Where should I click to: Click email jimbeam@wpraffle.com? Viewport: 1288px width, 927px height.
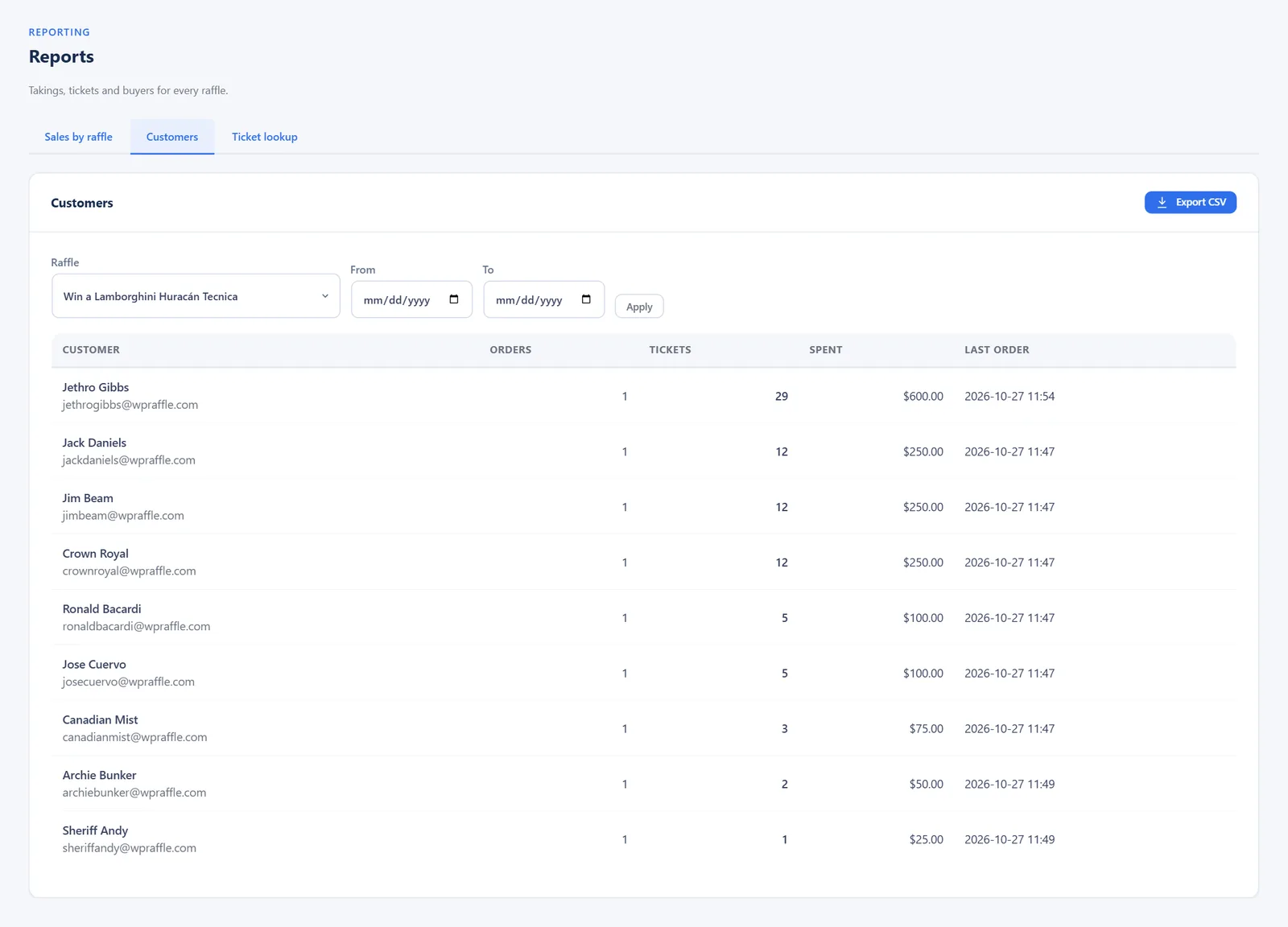click(x=123, y=516)
